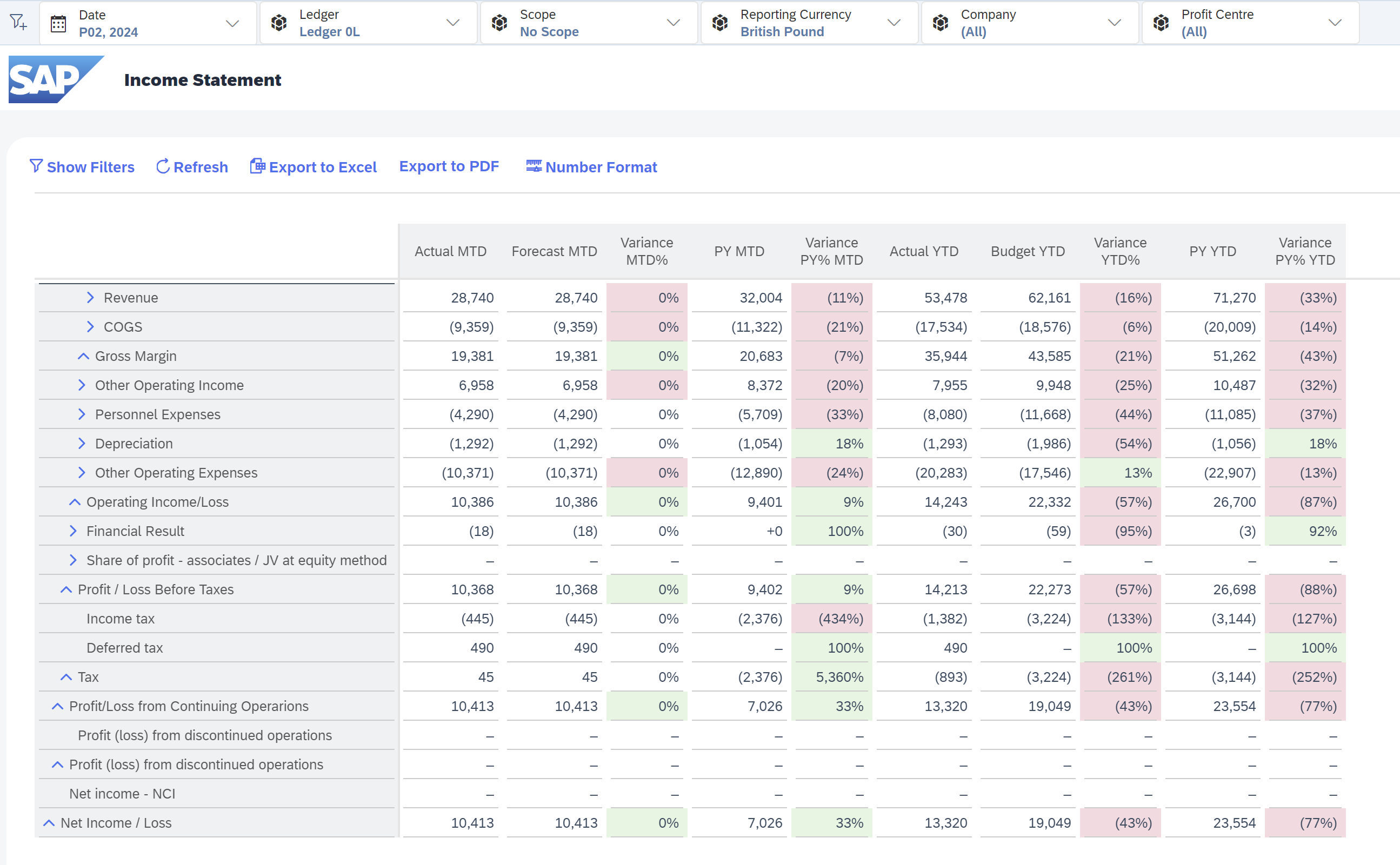
Task: Open the Reporting Currency dropdown arrow
Action: (894, 23)
